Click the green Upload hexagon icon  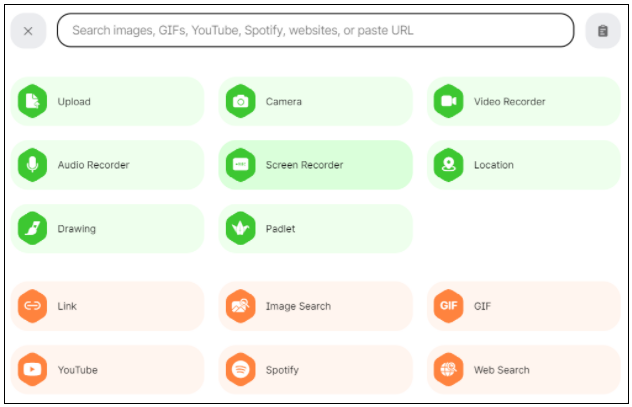coord(33,101)
